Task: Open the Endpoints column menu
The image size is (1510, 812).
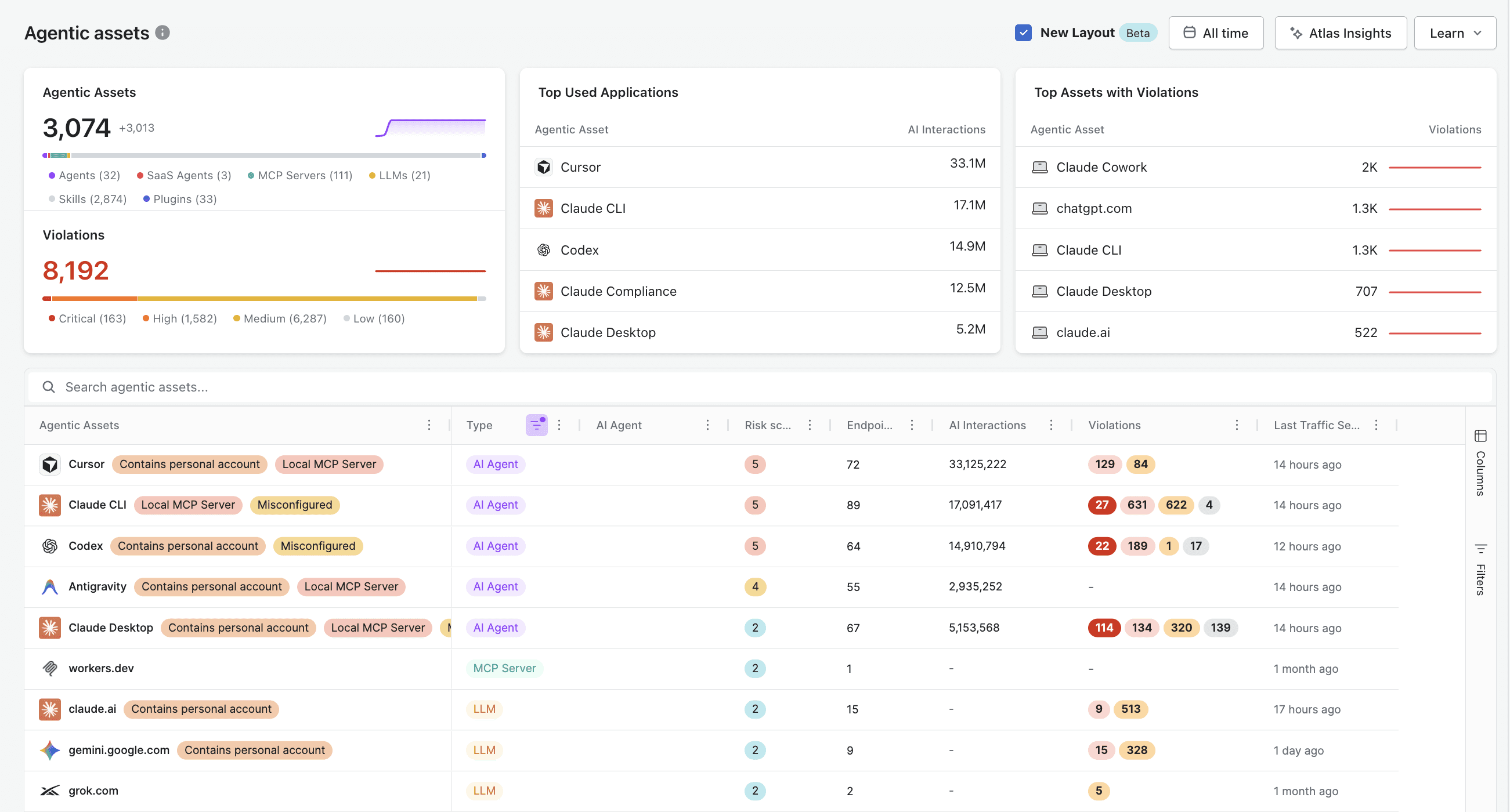Action: [x=912, y=425]
